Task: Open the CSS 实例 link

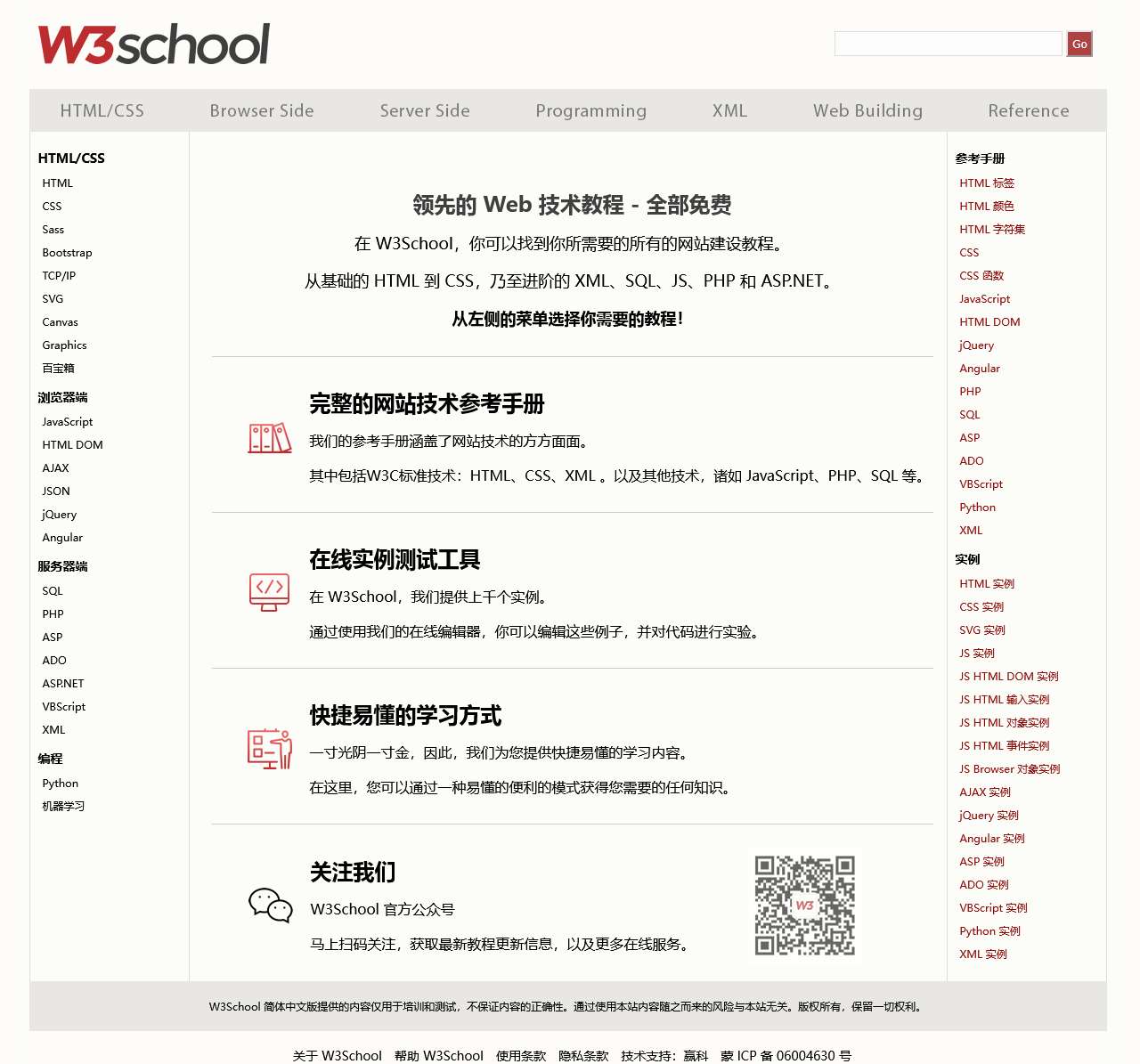Action: click(981, 606)
